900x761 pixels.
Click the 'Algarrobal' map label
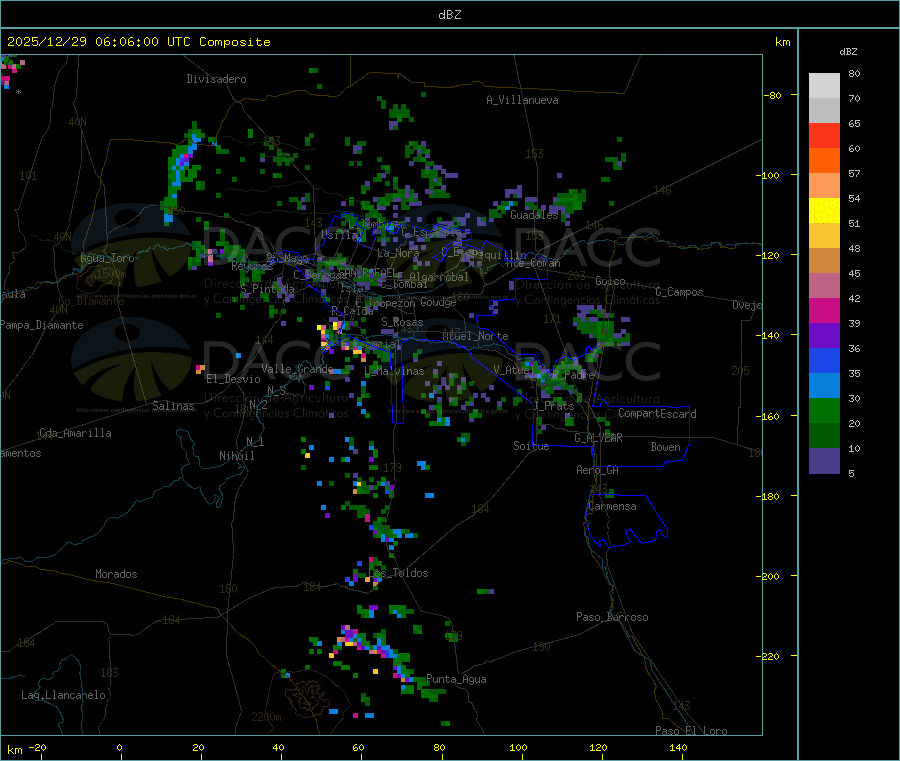click(439, 277)
